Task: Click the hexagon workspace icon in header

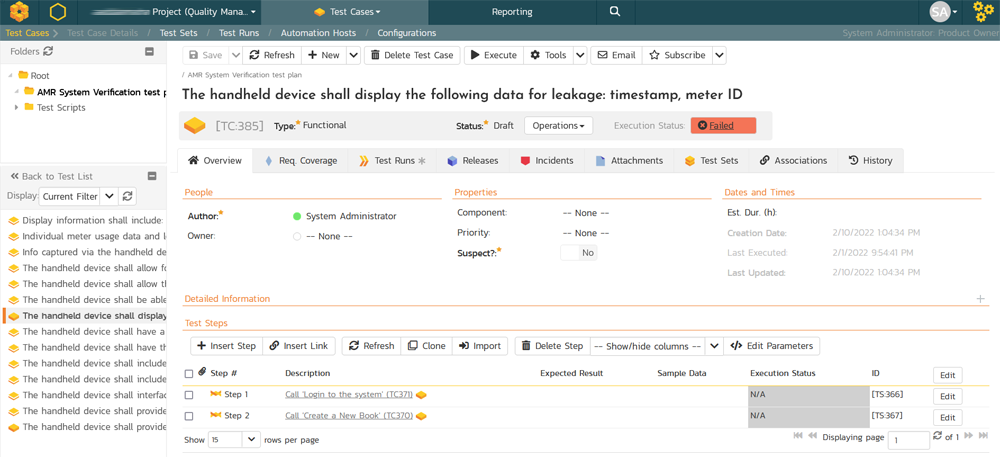Action: (x=58, y=12)
